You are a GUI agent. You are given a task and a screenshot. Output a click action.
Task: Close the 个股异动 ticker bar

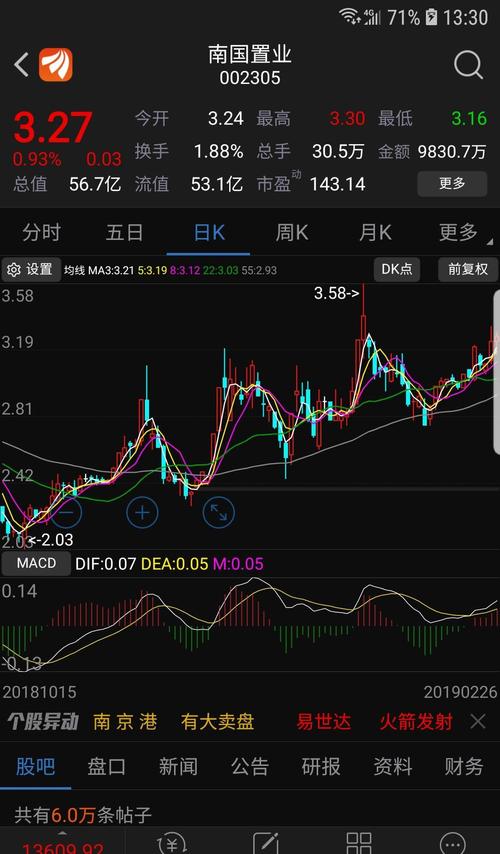(478, 722)
